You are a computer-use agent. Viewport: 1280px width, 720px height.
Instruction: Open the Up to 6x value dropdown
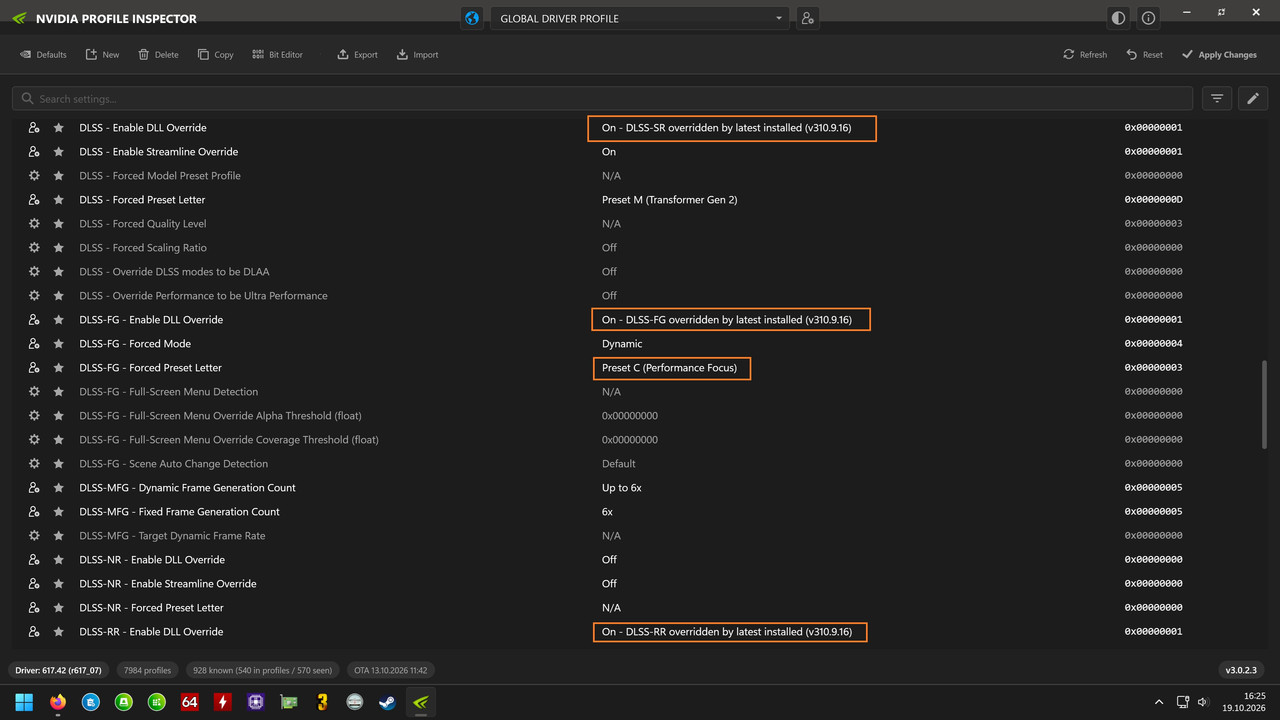(621, 488)
